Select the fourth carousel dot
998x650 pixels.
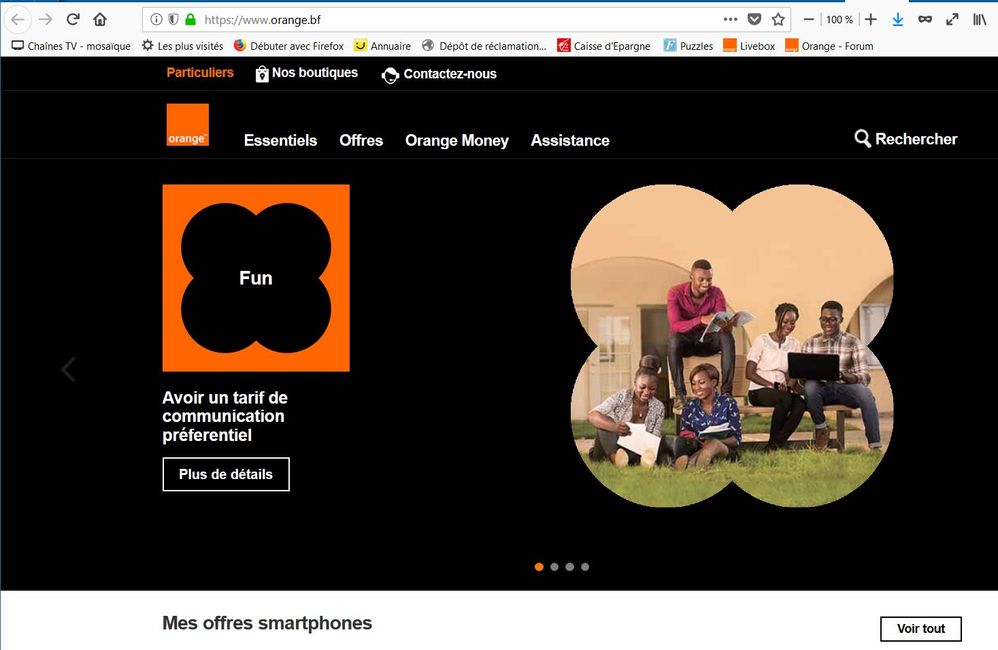click(x=585, y=567)
